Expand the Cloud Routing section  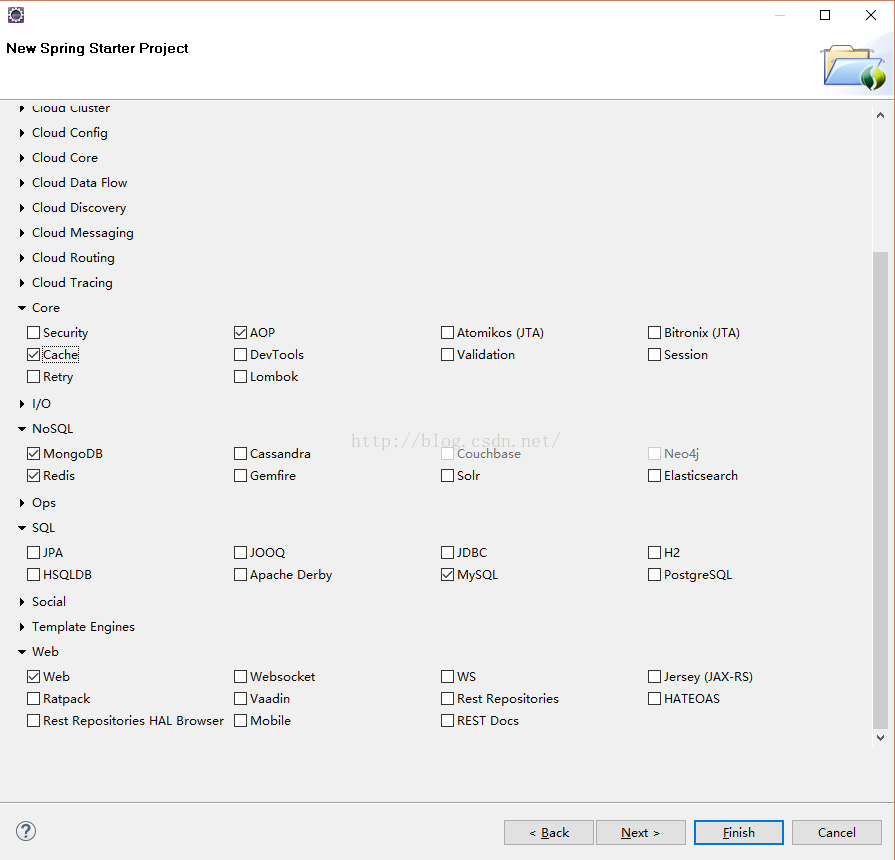tap(22, 258)
